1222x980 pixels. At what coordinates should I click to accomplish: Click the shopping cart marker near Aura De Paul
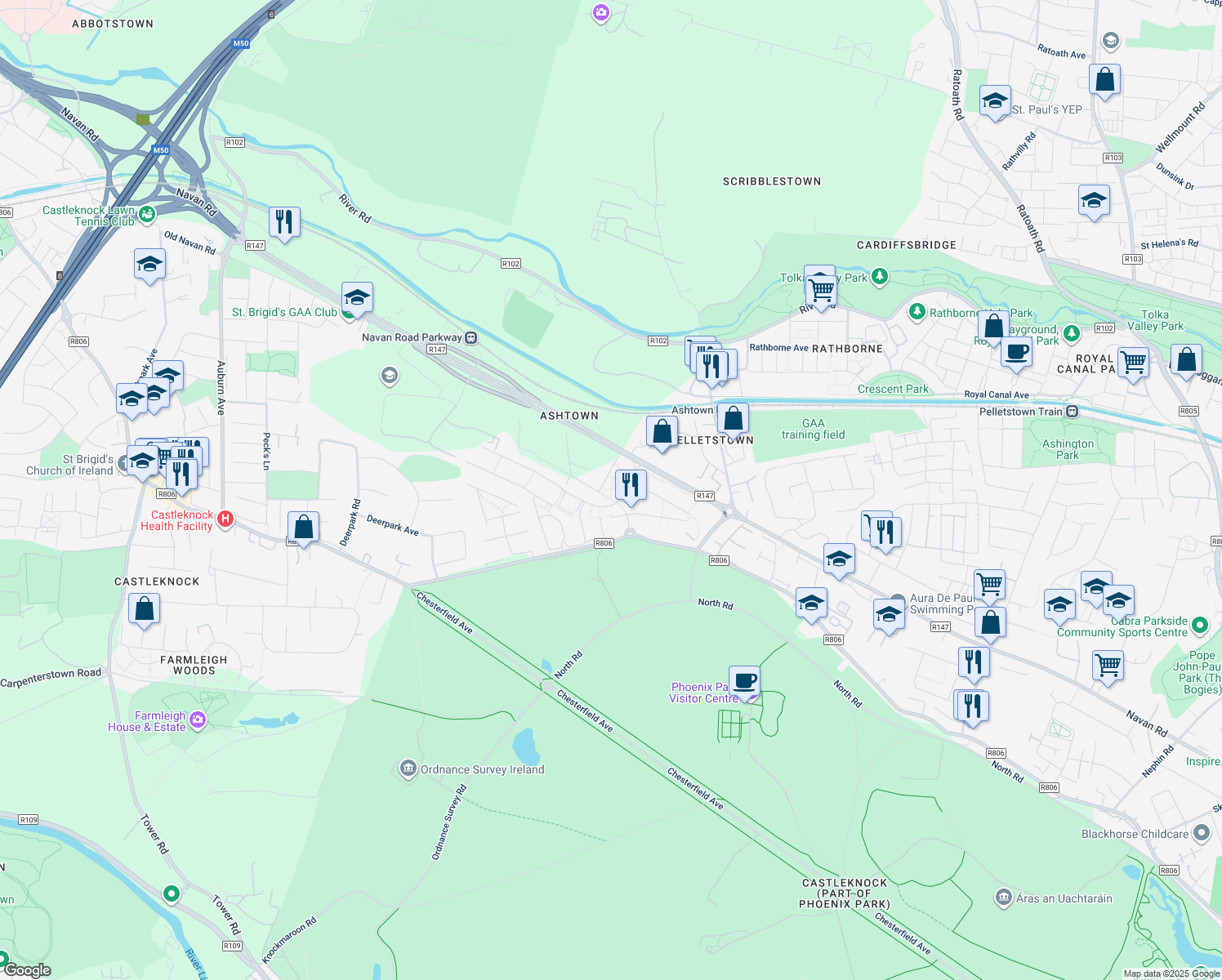[x=989, y=585]
